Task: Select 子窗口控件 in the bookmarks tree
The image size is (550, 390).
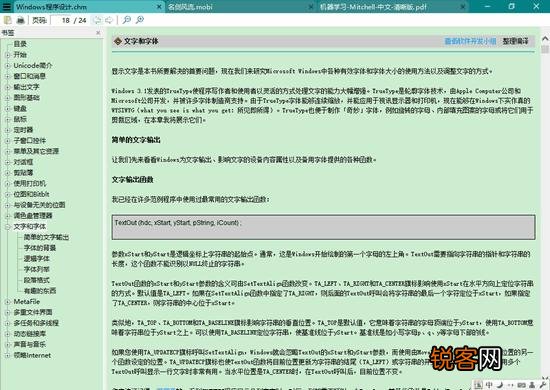Action: [x=30, y=141]
